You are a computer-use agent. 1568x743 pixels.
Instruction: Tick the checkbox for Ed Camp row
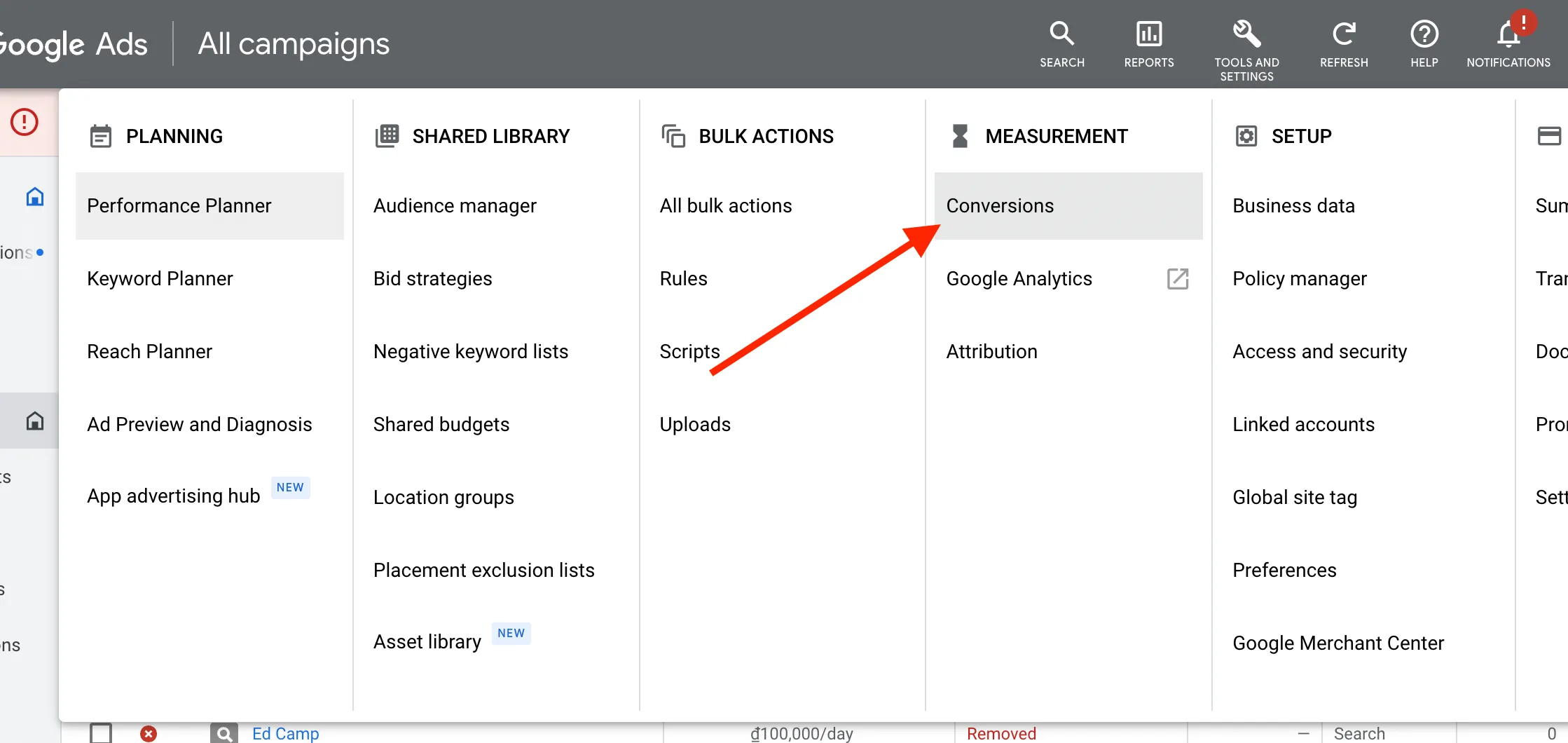point(101,733)
